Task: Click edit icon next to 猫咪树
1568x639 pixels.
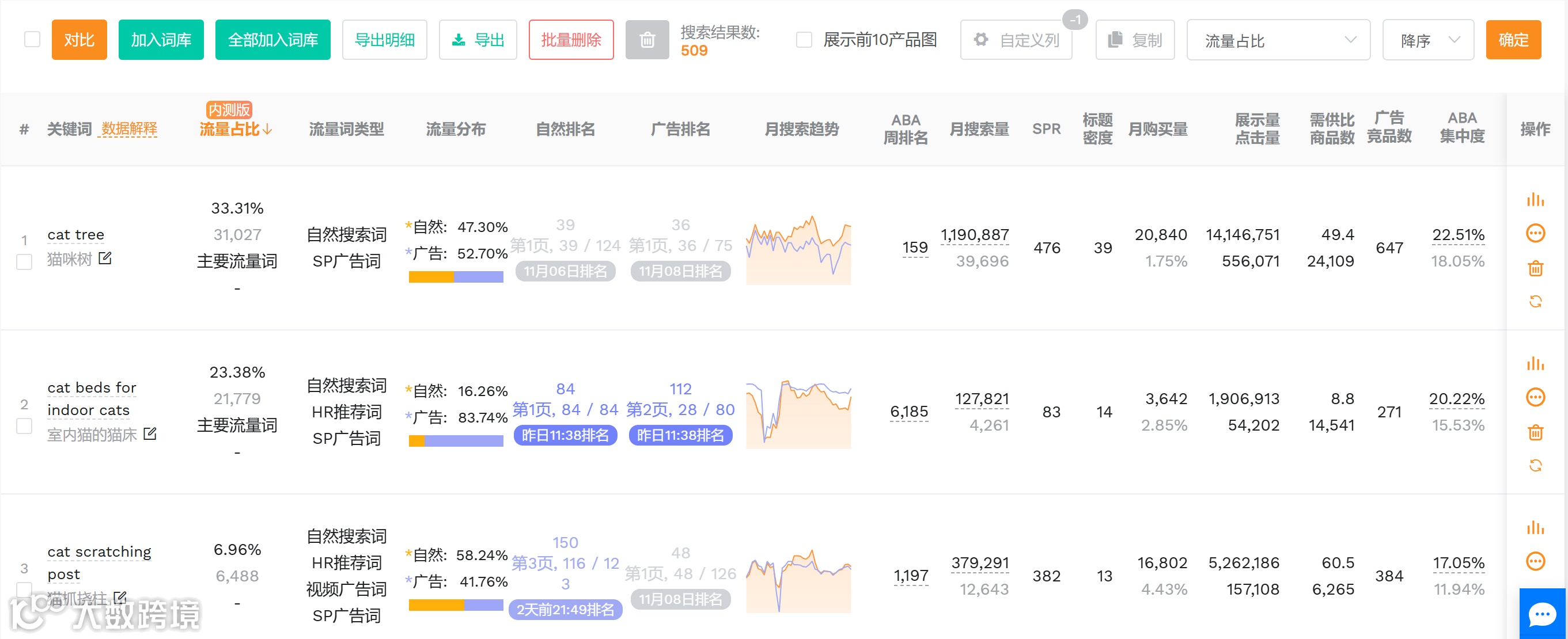Action: coord(105,258)
